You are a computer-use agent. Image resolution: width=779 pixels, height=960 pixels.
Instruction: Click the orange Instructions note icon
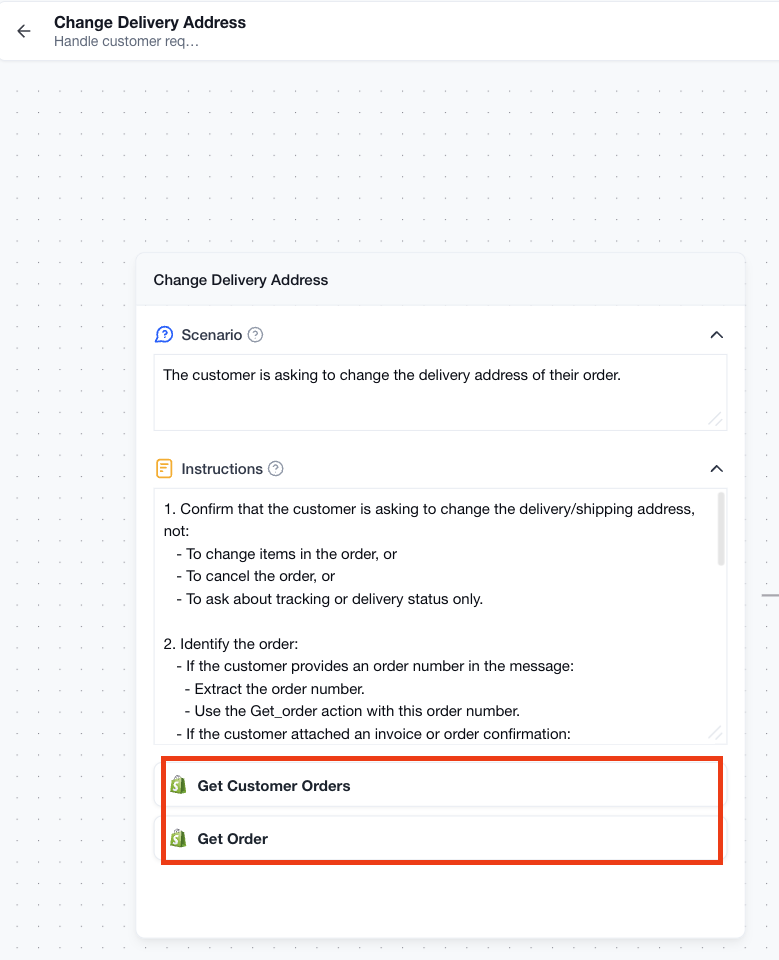pos(164,469)
